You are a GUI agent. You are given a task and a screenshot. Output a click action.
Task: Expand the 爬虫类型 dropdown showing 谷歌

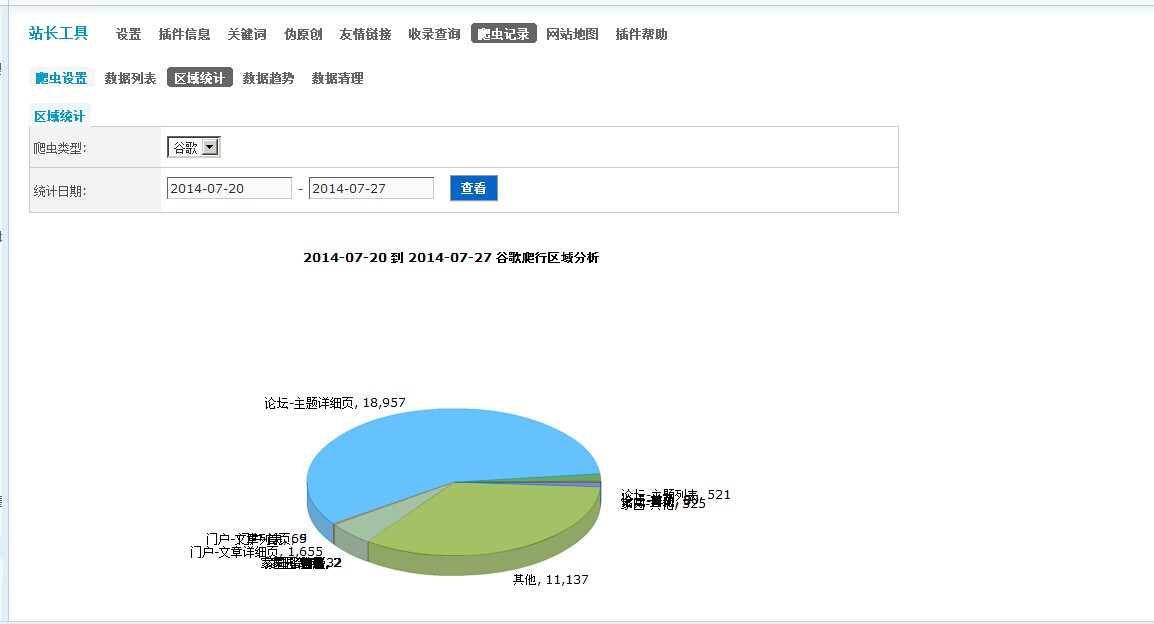click(194, 147)
